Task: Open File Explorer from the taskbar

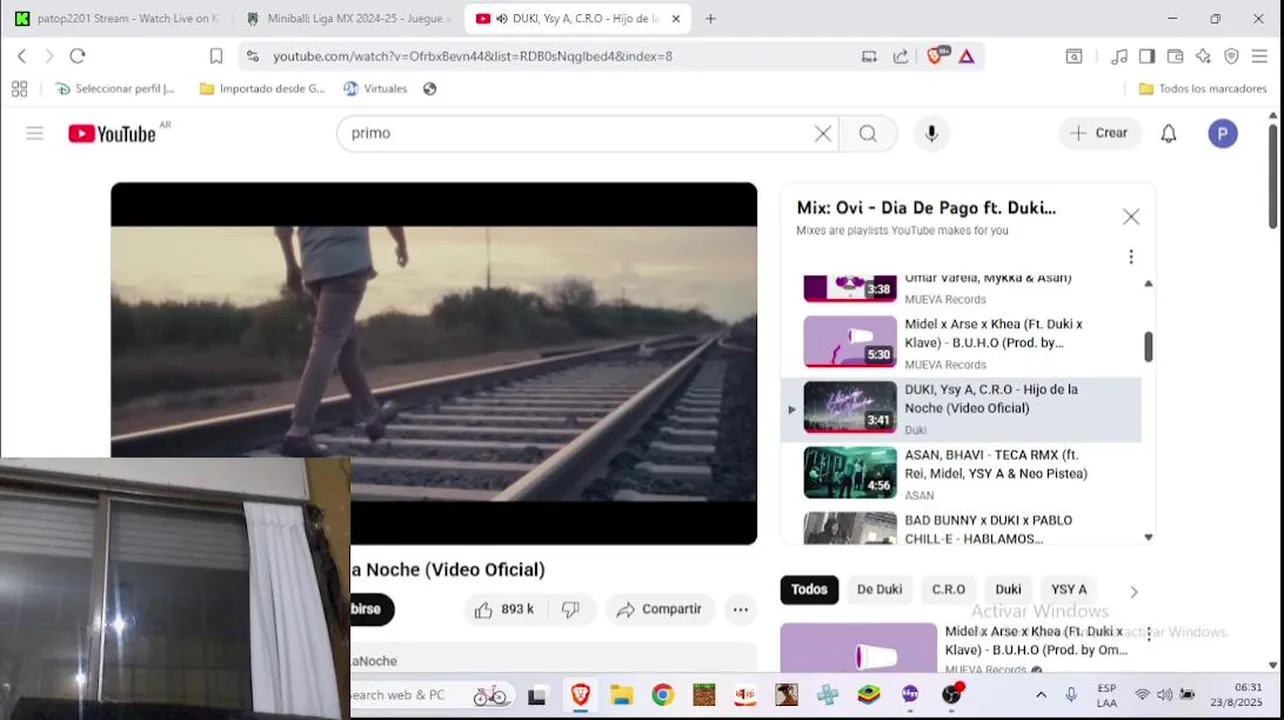Action: point(621,695)
